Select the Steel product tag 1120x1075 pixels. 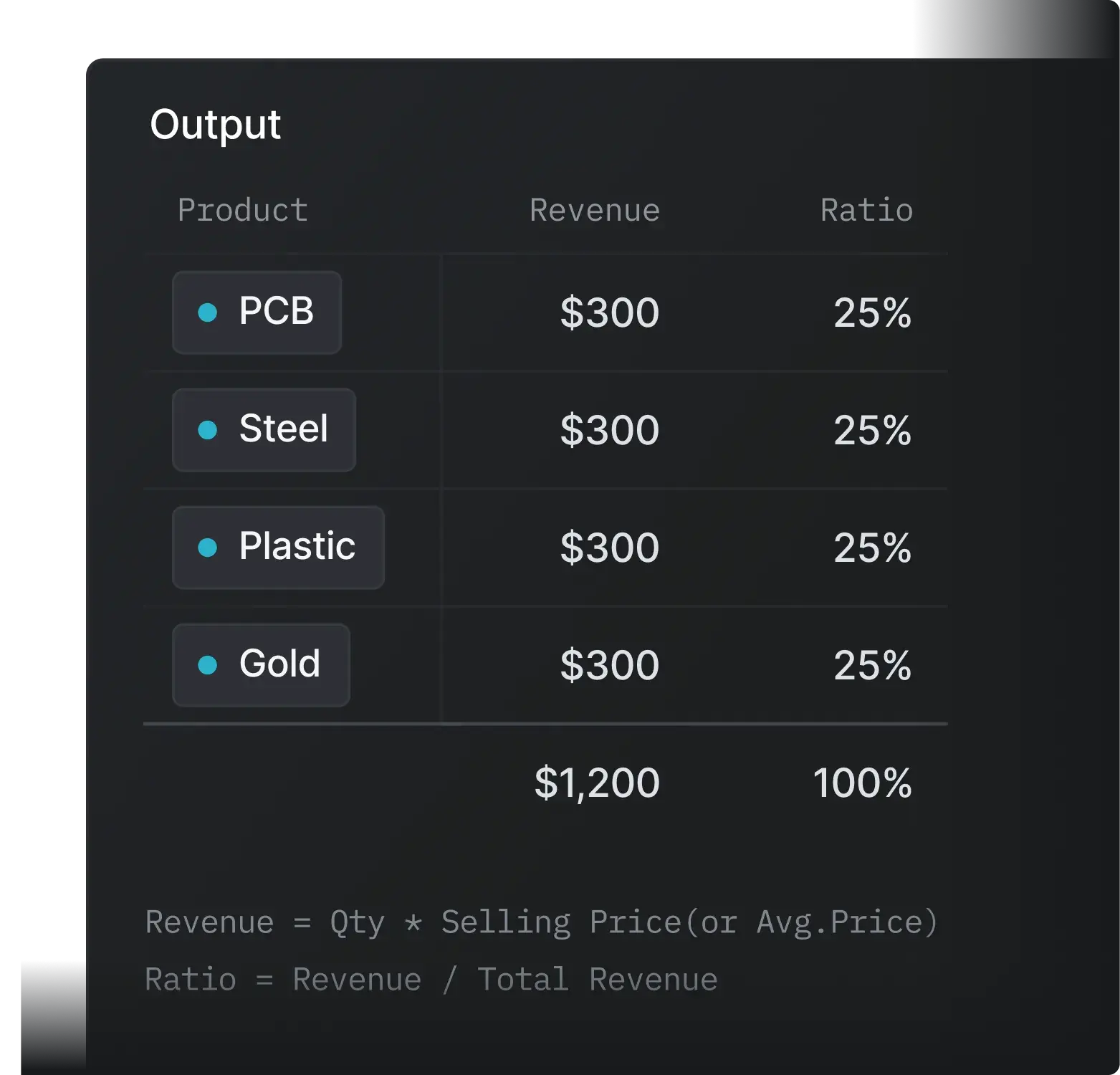[264, 430]
